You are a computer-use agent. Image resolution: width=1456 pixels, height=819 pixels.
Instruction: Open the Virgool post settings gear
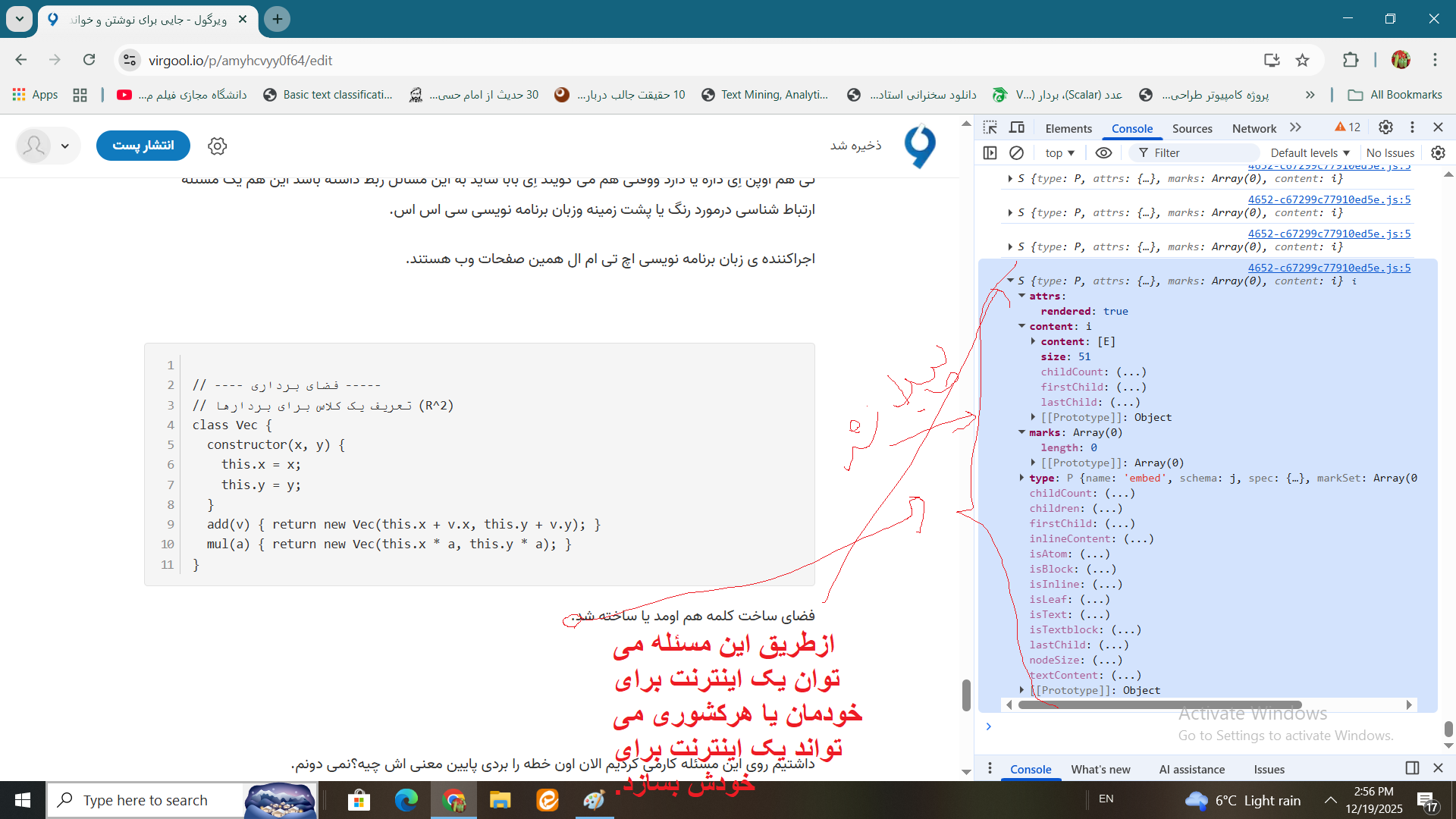click(x=217, y=146)
